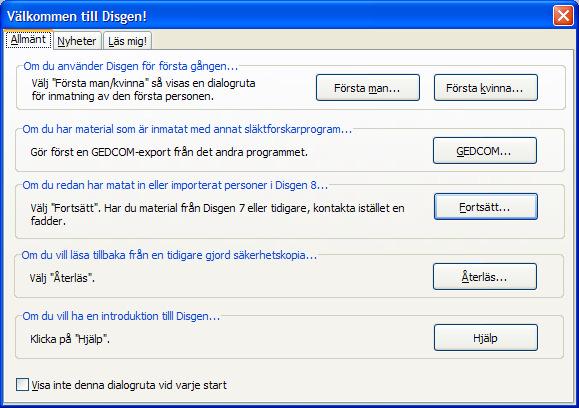Click the text 'Klicka på "Hjälp".'

pyautogui.click(x=70, y=339)
